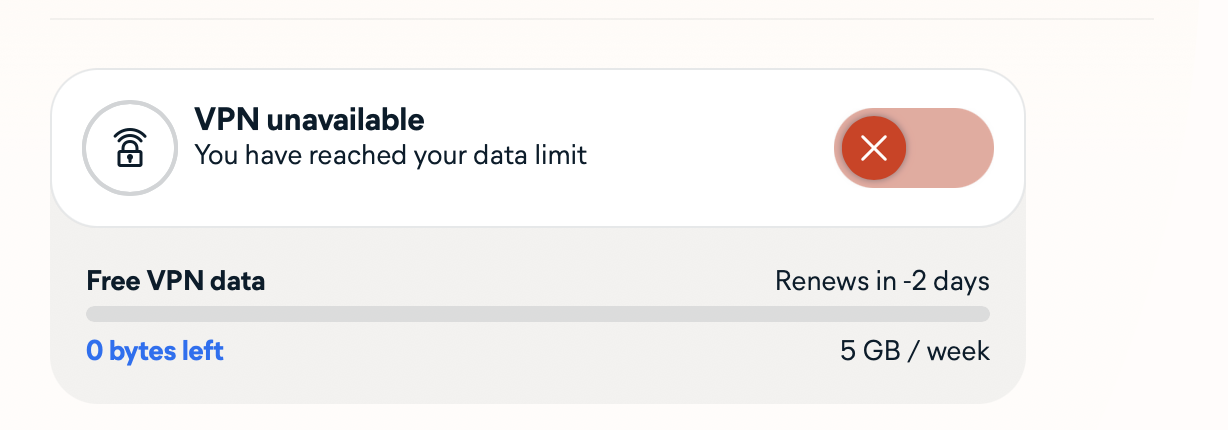Click the right end of the data bar

click(x=982, y=314)
